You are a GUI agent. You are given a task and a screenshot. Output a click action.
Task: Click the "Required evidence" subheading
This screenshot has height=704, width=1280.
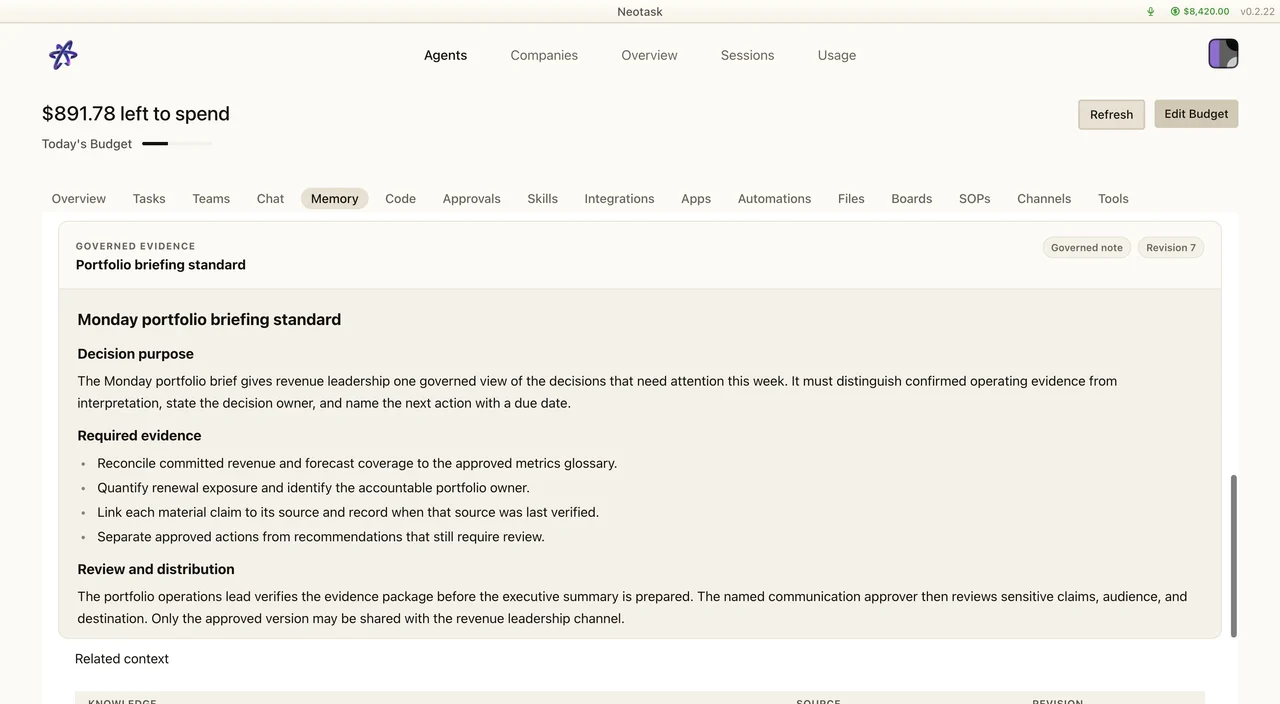pos(140,436)
